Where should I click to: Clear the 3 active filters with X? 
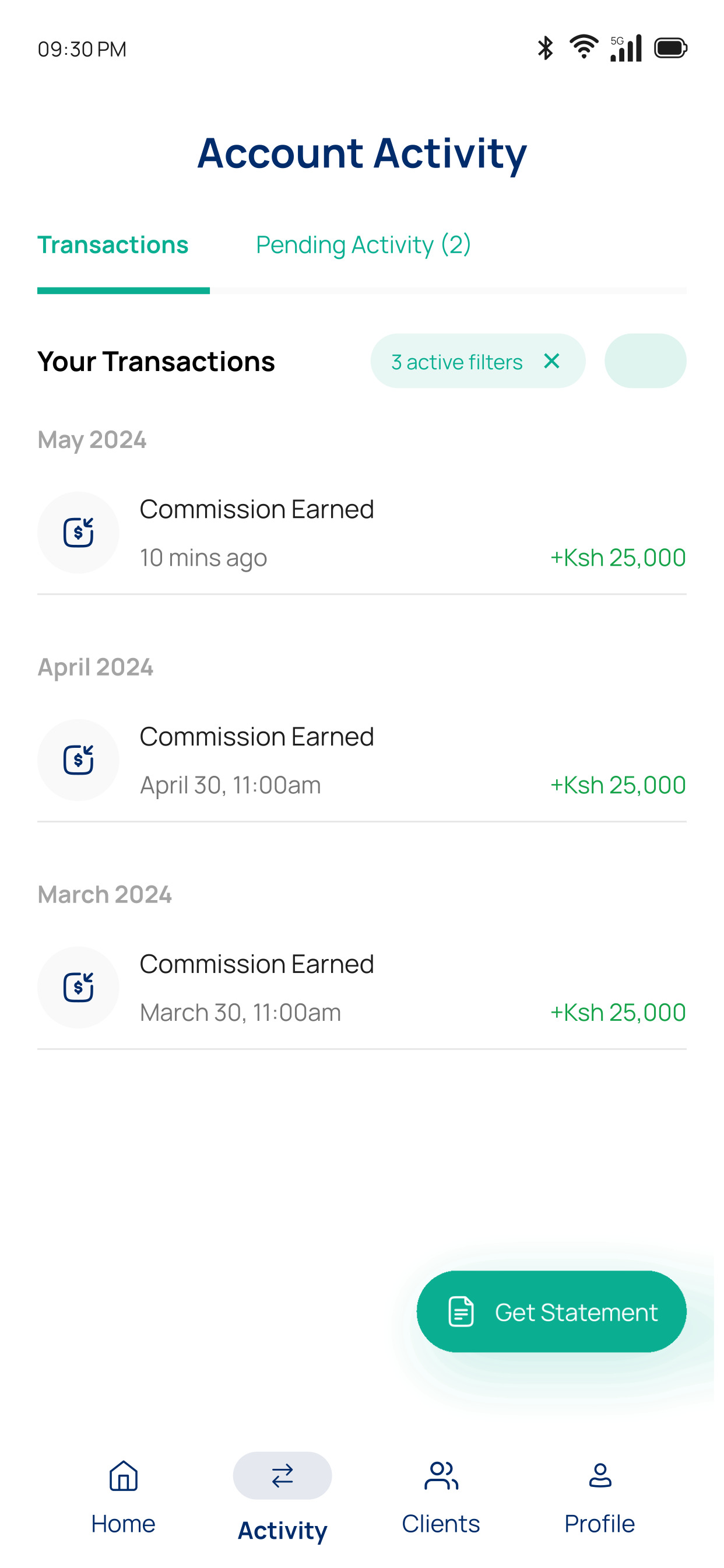tap(552, 361)
